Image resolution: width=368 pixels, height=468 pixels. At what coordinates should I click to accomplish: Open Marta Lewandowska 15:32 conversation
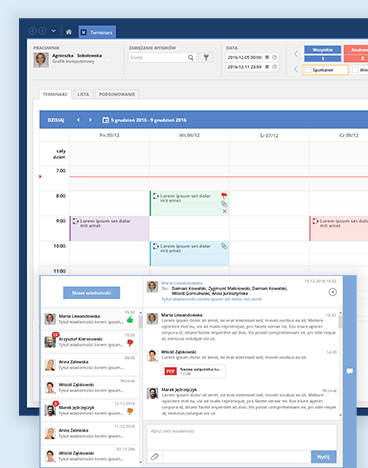coord(90,319)
